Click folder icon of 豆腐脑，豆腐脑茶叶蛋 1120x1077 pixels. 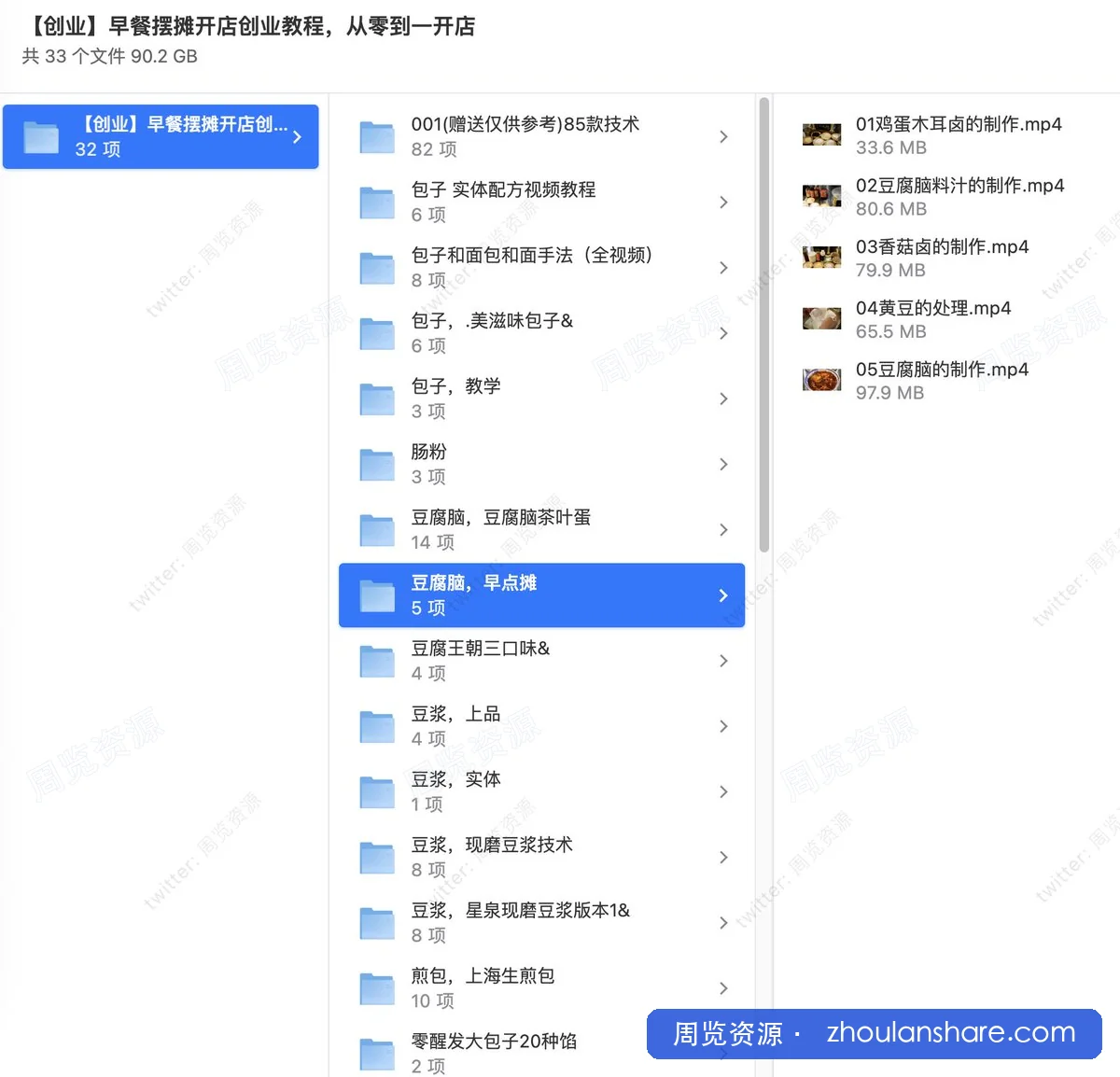[377, 530]
